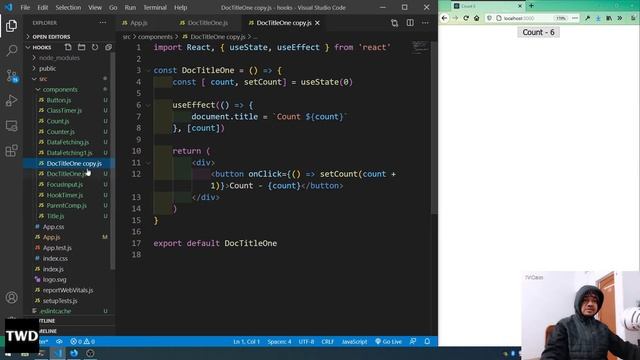This screenshot has height=360, width=640.
Task: Open editor More Actions ellipsis menu
Action: [425, 23]
